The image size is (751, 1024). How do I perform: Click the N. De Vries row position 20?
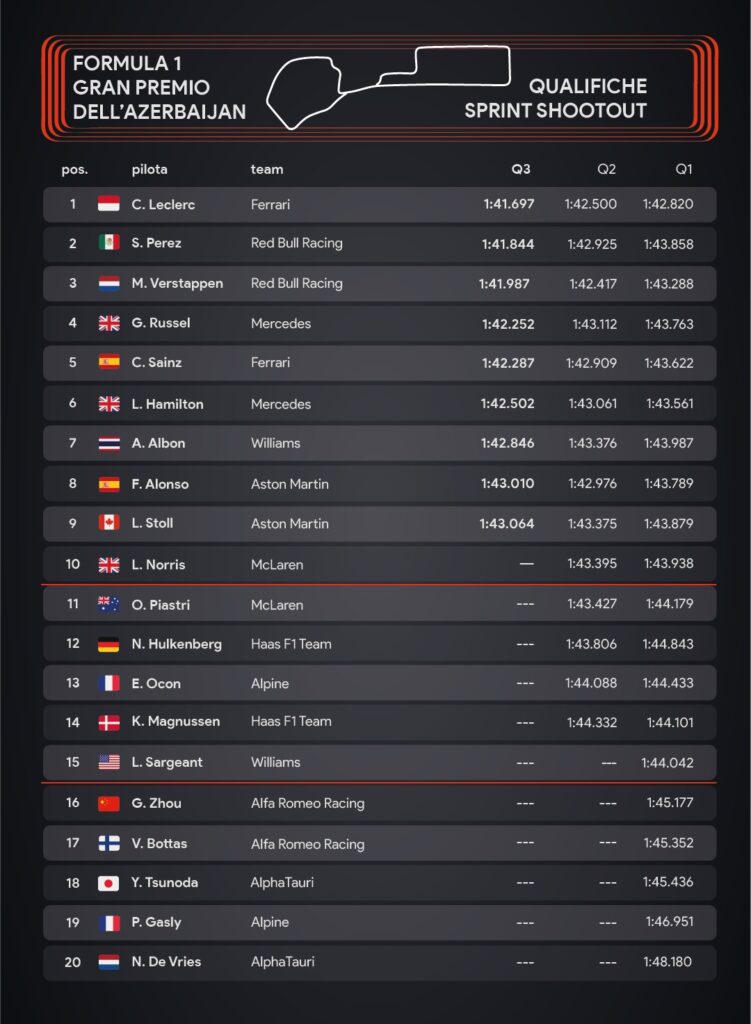click(x=72, y=962)
